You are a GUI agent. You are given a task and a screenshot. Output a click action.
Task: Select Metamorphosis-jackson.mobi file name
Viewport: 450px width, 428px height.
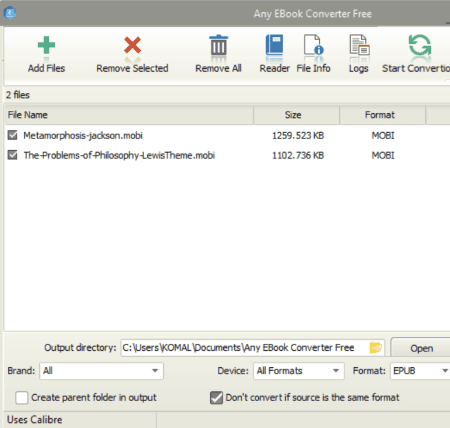coord(83,135)
